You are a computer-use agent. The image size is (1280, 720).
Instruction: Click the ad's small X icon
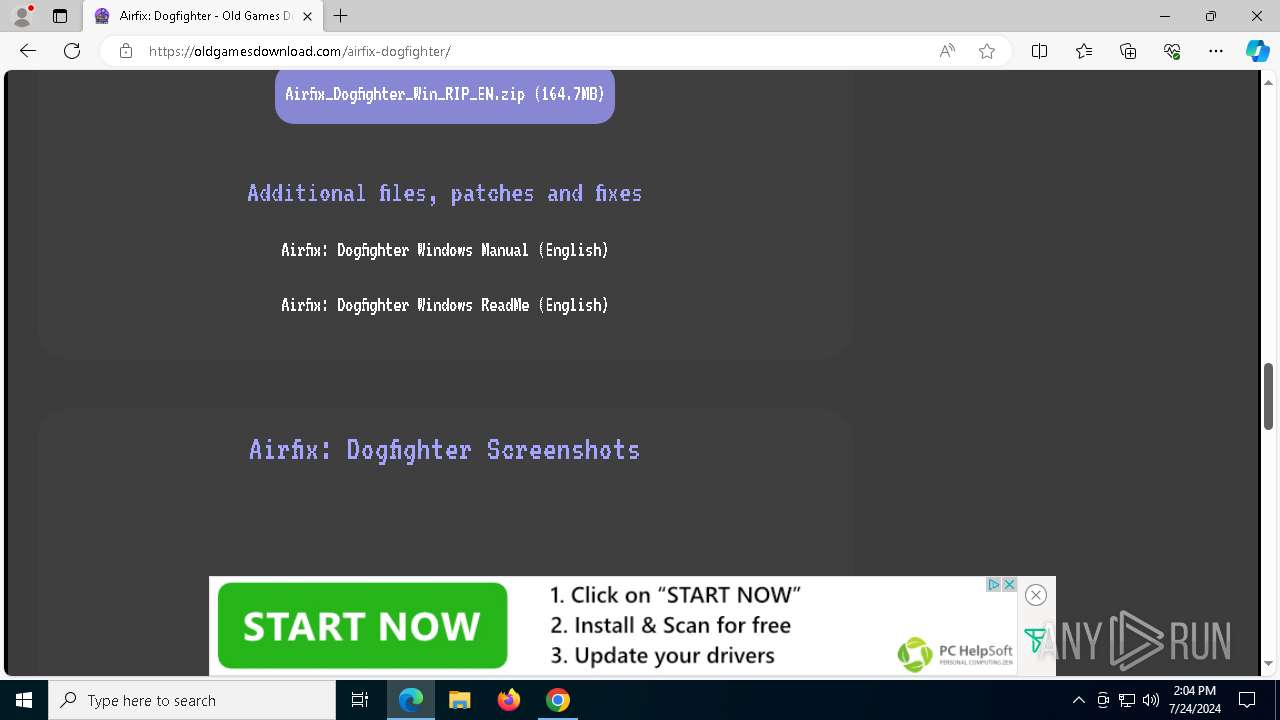tap(1009, 584)
